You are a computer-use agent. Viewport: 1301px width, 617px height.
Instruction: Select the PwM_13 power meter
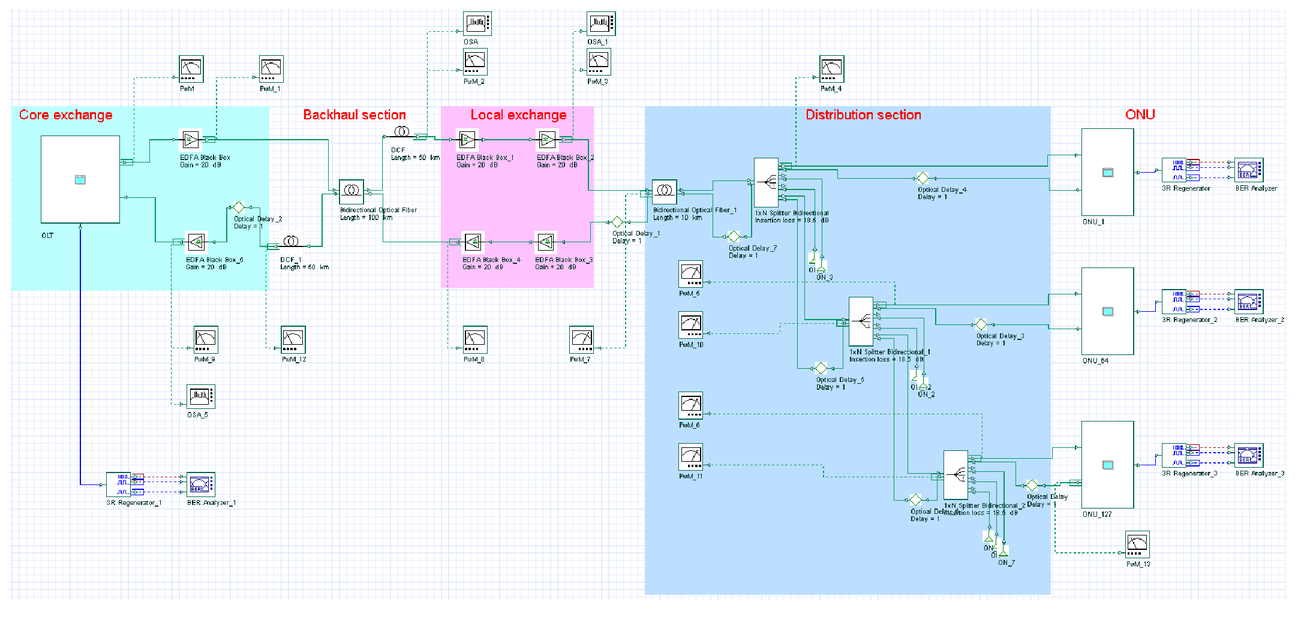[1137, 544]
